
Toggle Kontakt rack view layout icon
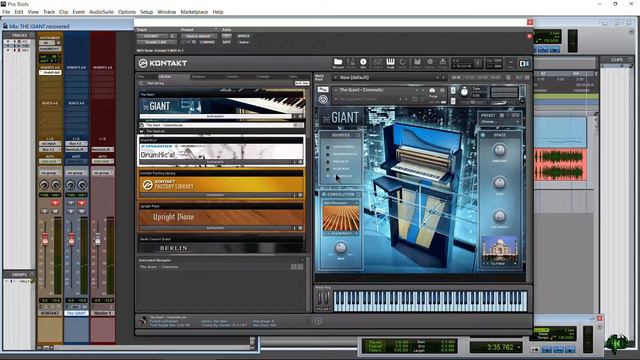pyautogui.click(x=524, y=63)
